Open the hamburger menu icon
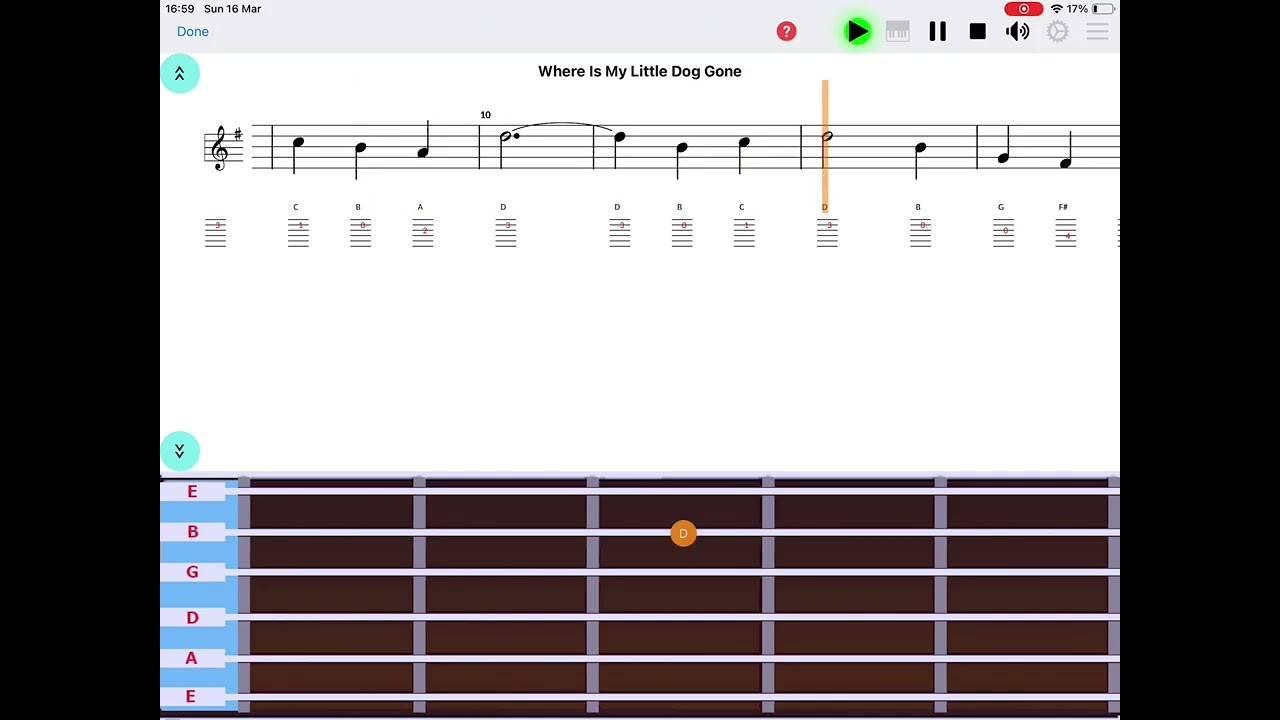Image resolution: width=1280 pixels, height=720 pixels. pos(1097,32)
